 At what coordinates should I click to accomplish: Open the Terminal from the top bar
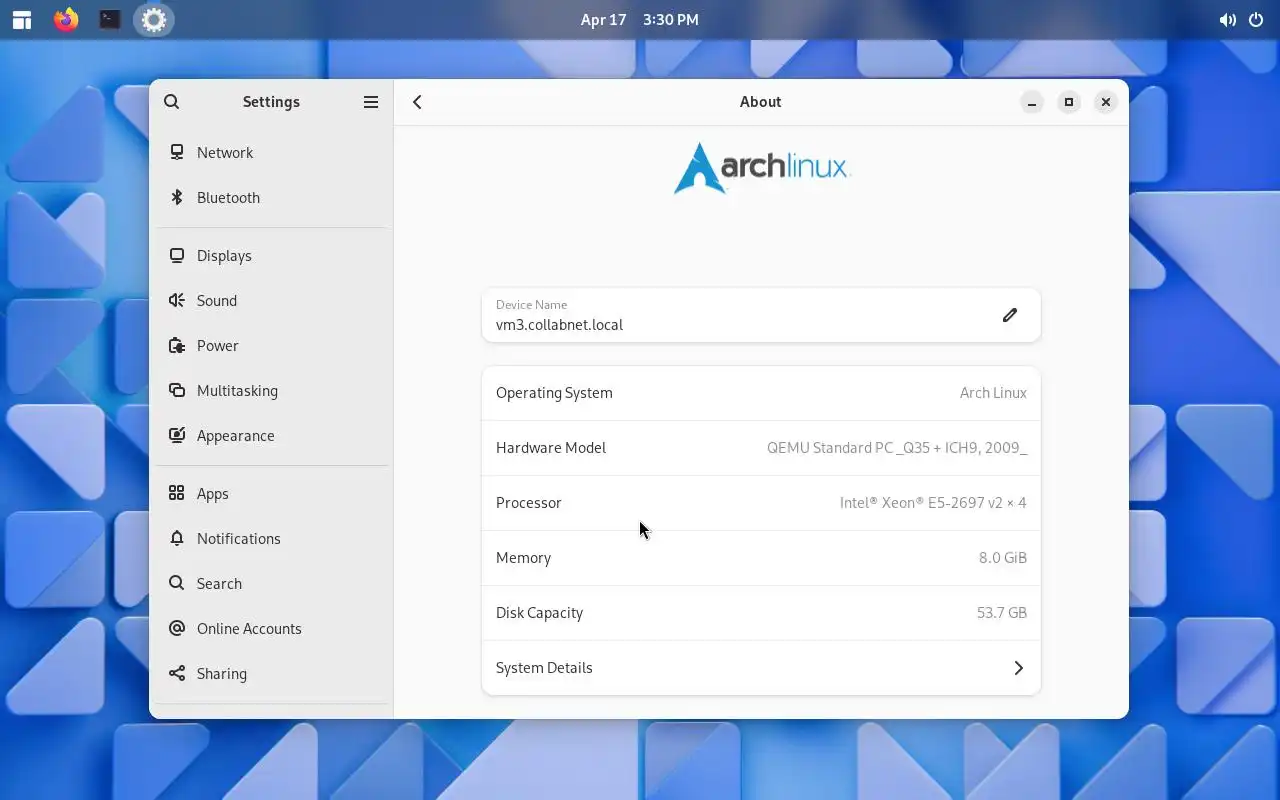pyautogui.click(x=110, y=20)
